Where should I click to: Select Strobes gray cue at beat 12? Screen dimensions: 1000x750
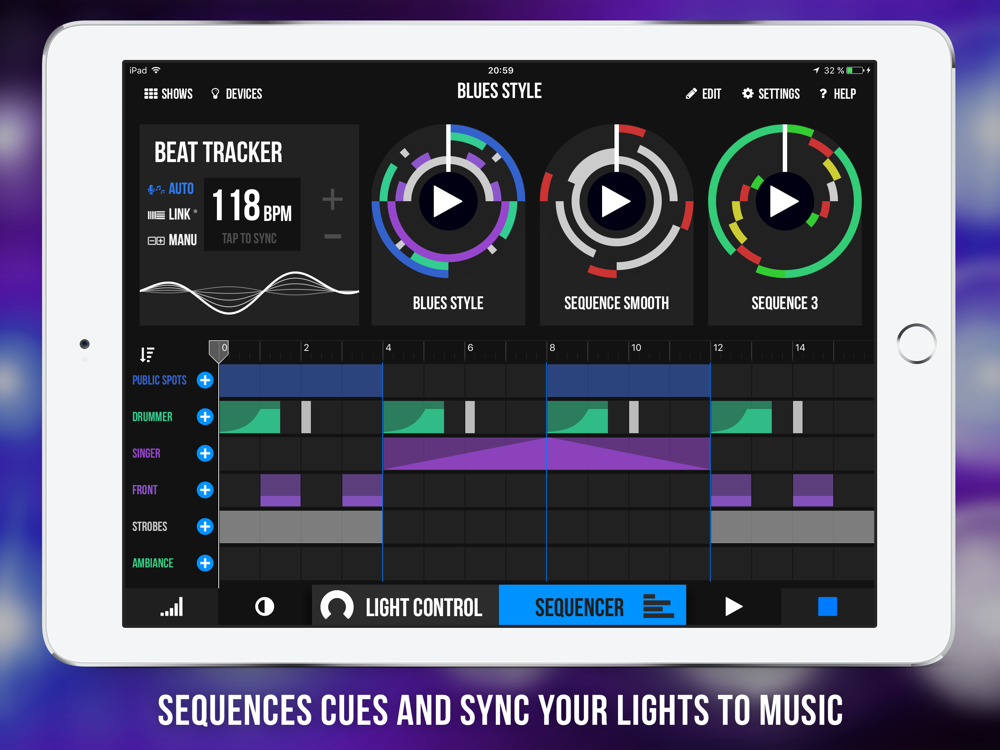tap(793, 527)
